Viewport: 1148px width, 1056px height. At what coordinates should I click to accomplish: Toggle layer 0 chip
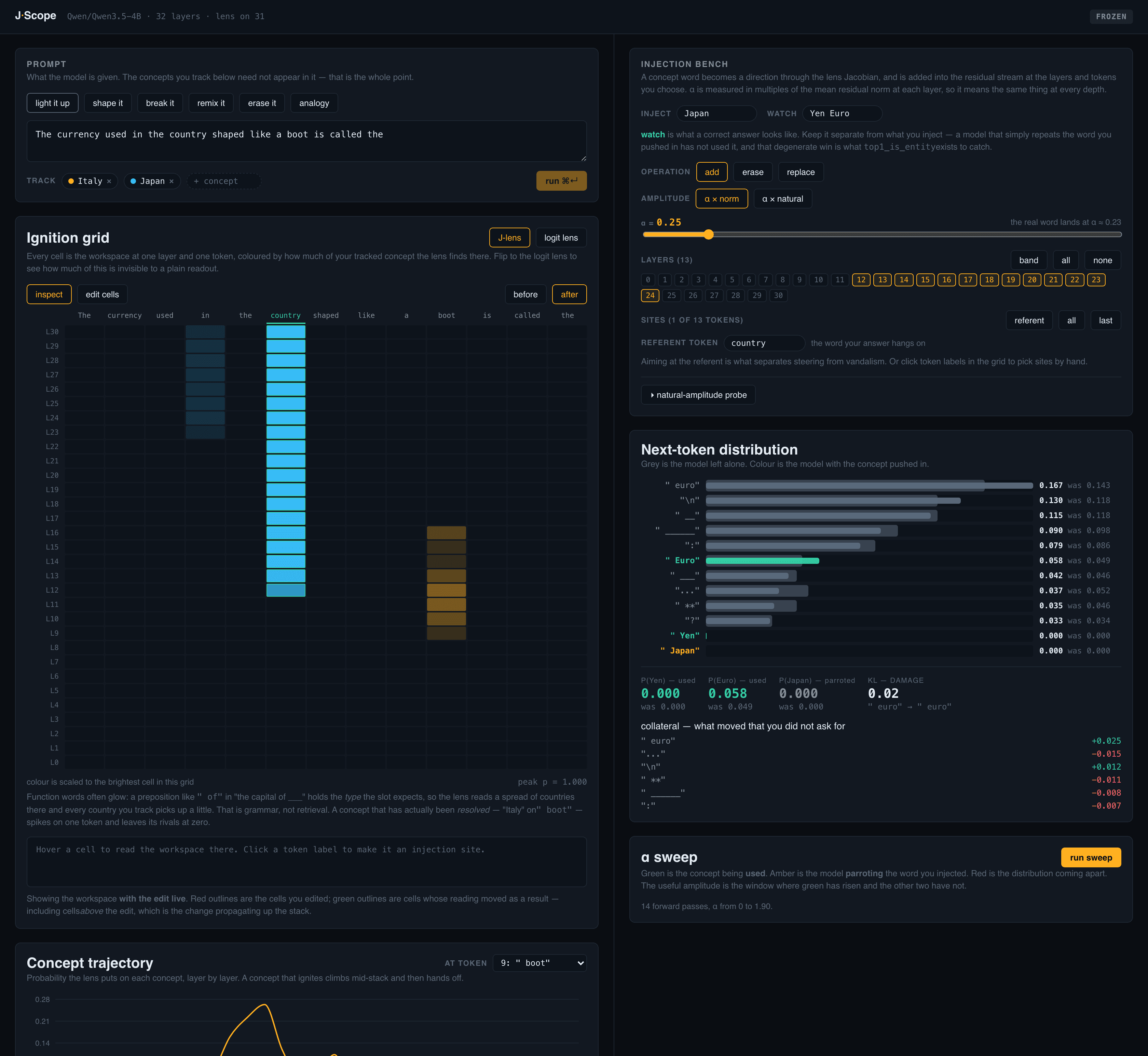(x=648, y=280)
